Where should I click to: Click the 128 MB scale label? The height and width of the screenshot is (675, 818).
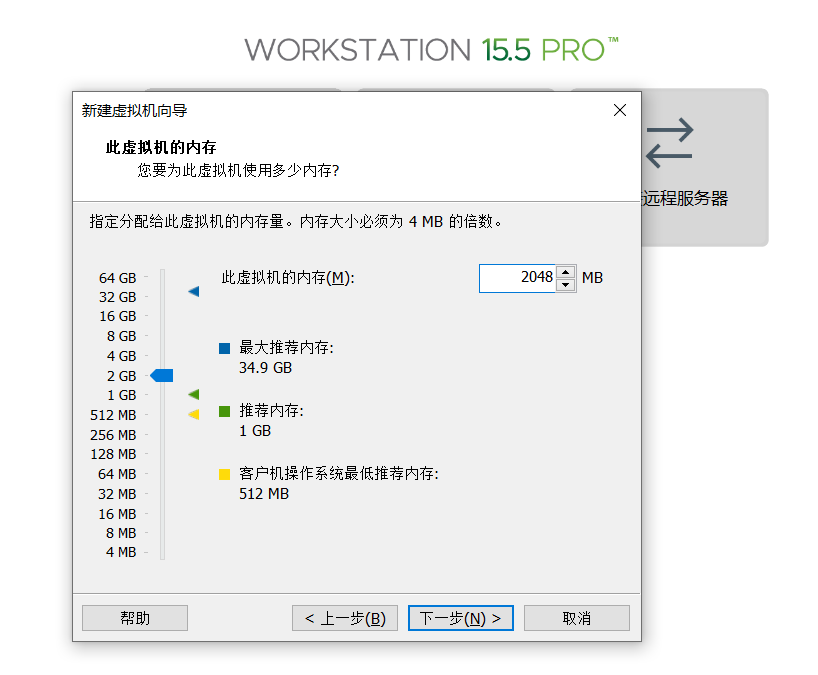(113, 454)
